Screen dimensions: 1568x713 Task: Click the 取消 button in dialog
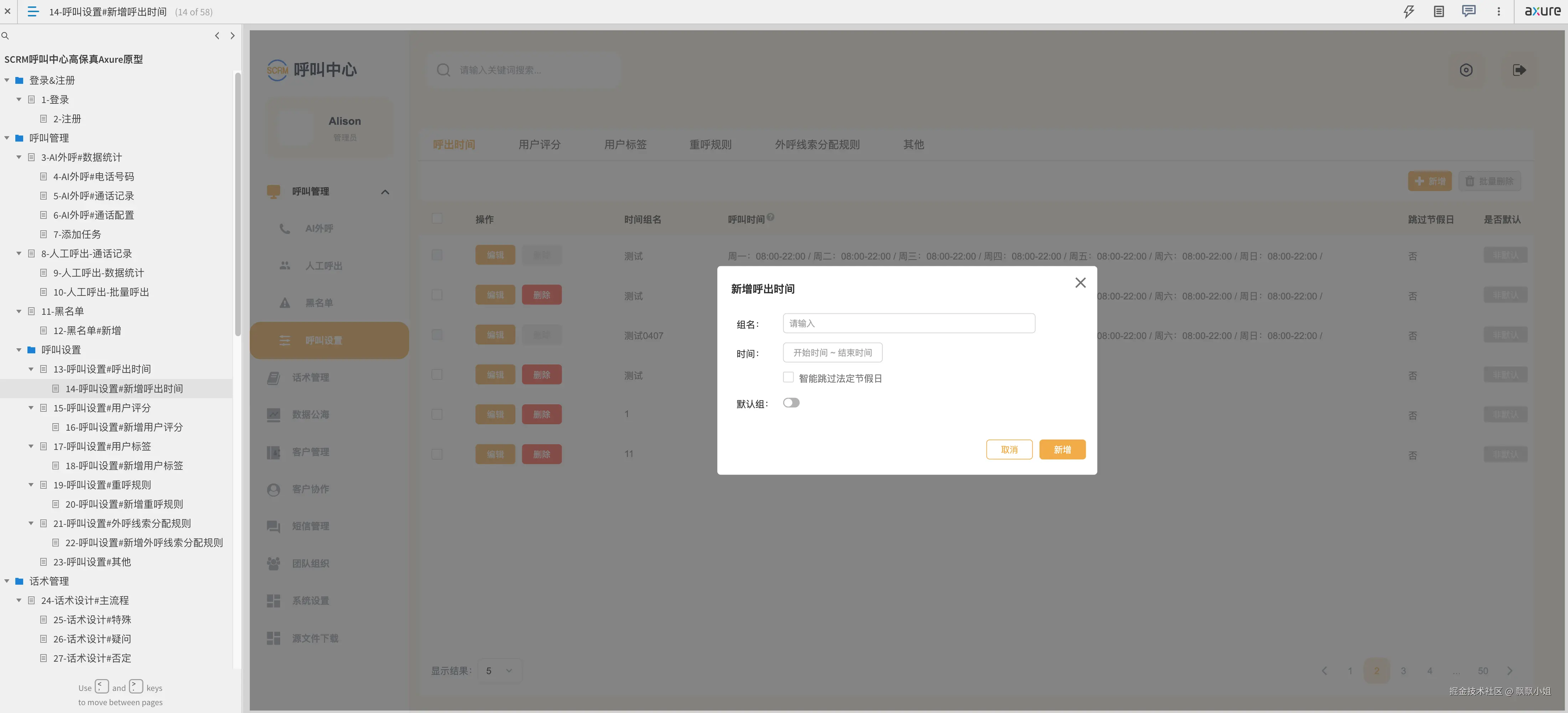pos(1009,449)
